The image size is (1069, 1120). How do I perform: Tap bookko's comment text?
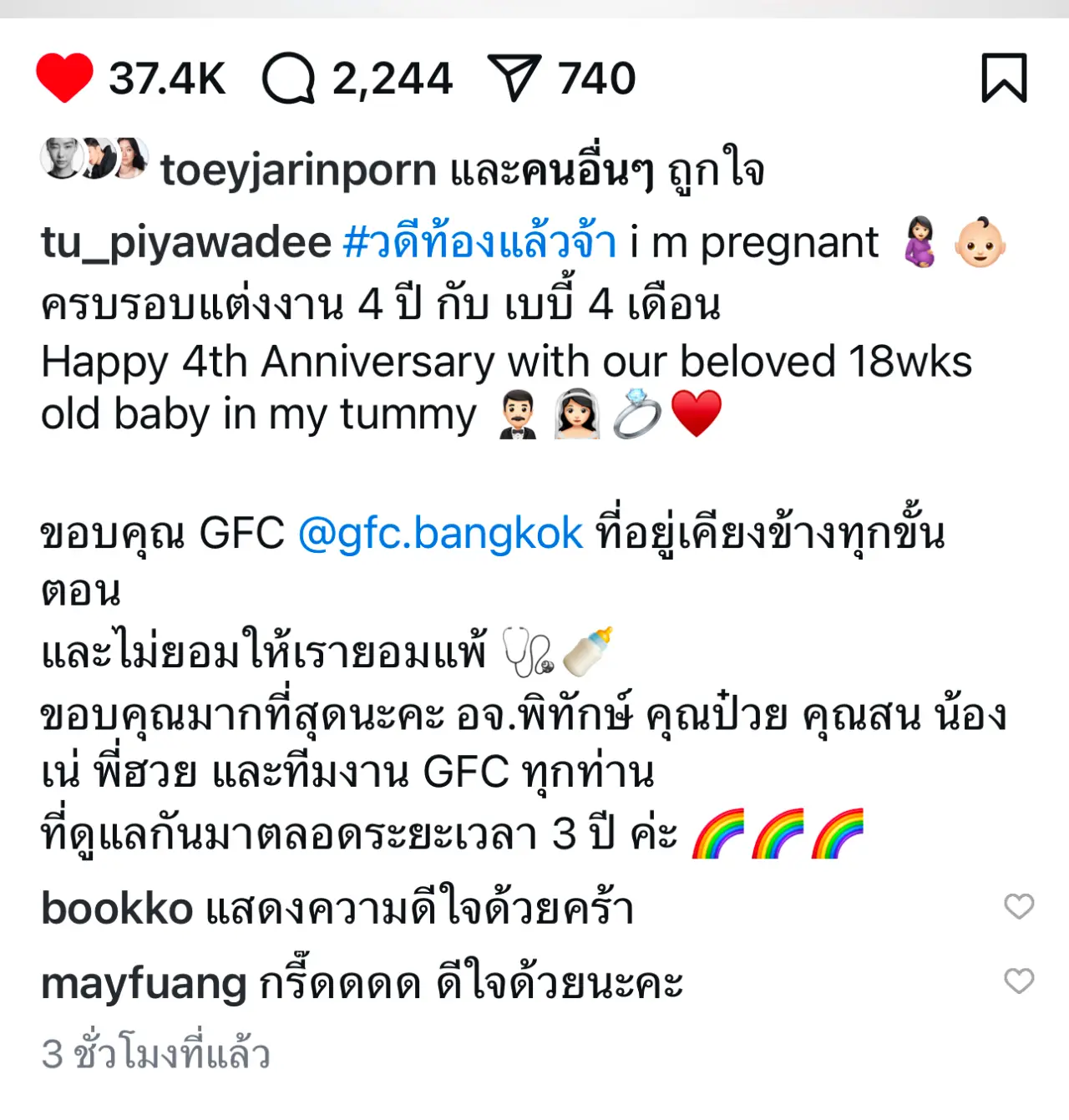[419, 908]
